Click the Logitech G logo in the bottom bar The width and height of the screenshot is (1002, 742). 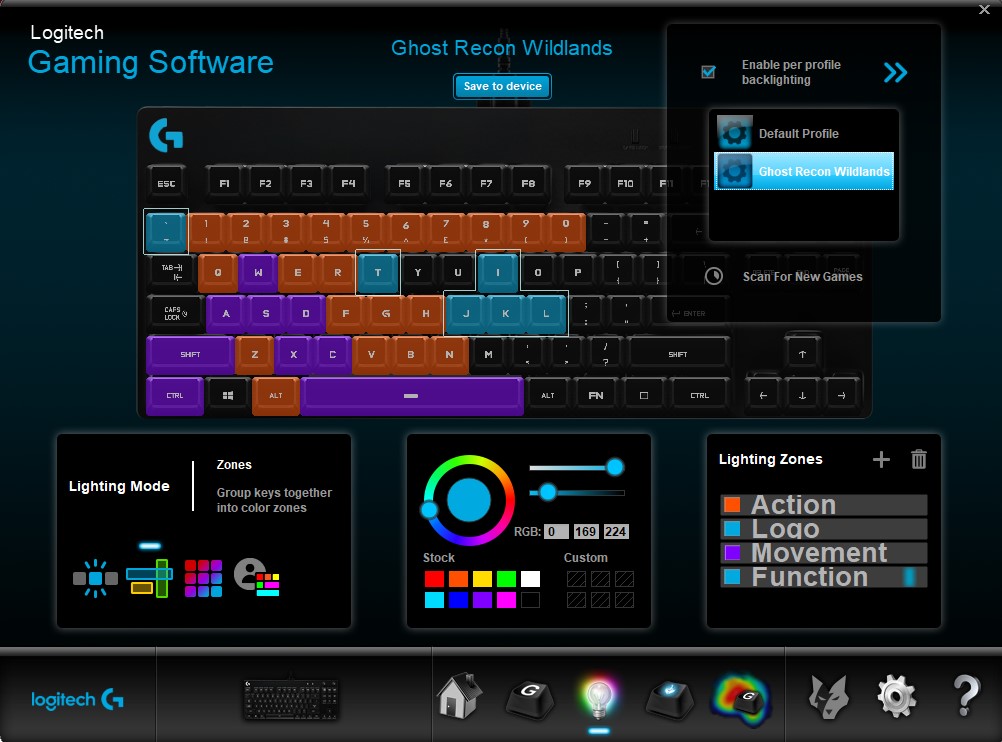click(77, 700)
